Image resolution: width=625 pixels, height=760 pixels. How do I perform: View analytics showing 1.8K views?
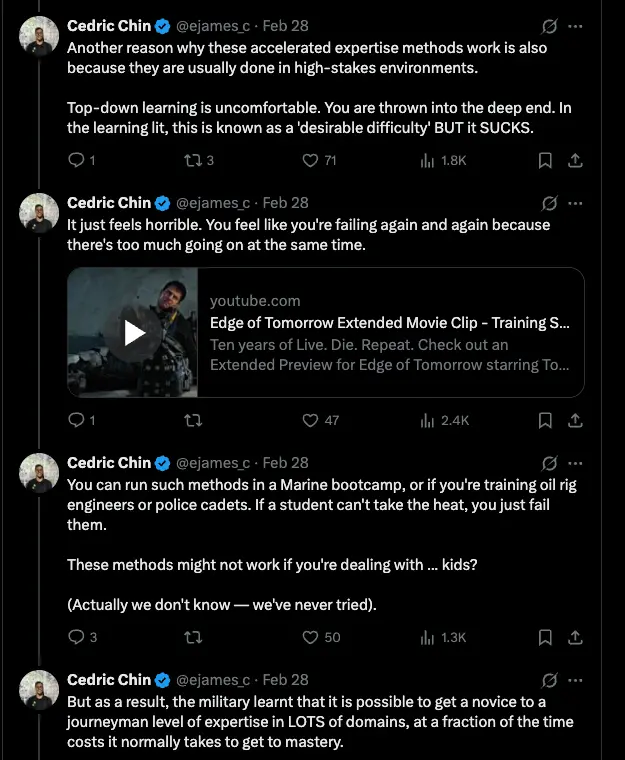pos(428,160)
